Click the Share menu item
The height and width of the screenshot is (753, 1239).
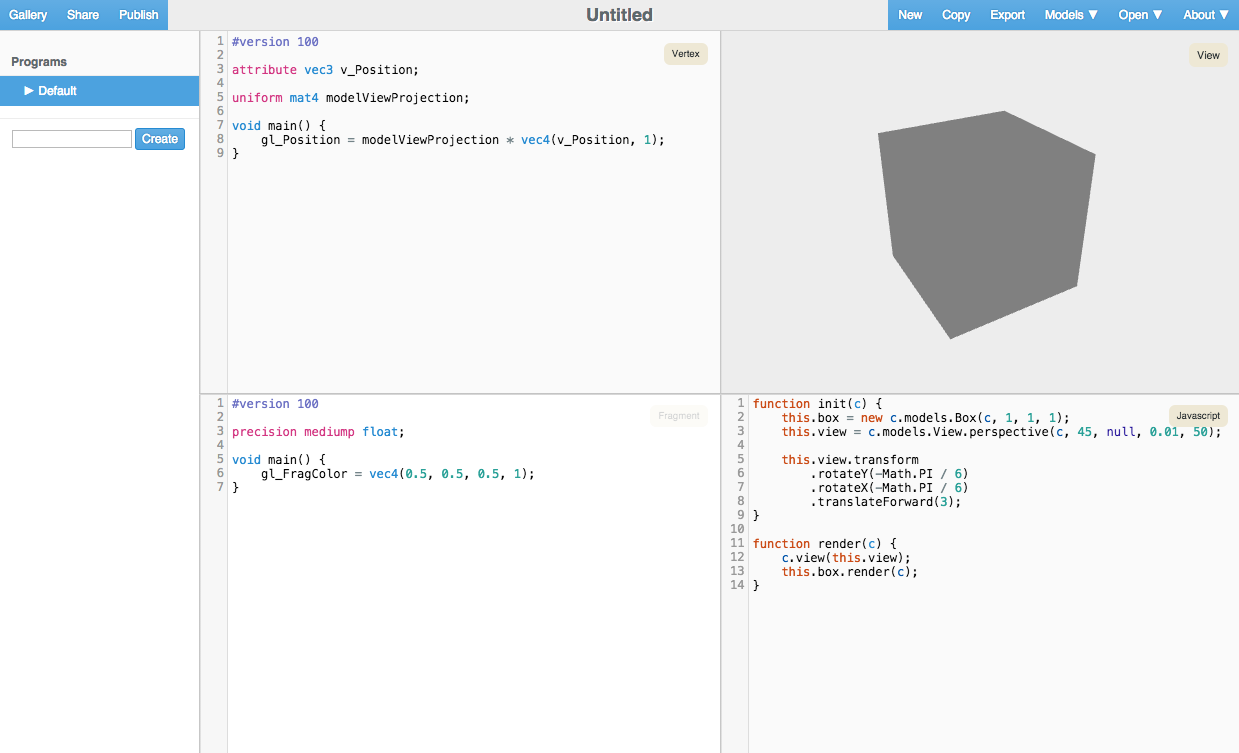click(x=83, y=15)
